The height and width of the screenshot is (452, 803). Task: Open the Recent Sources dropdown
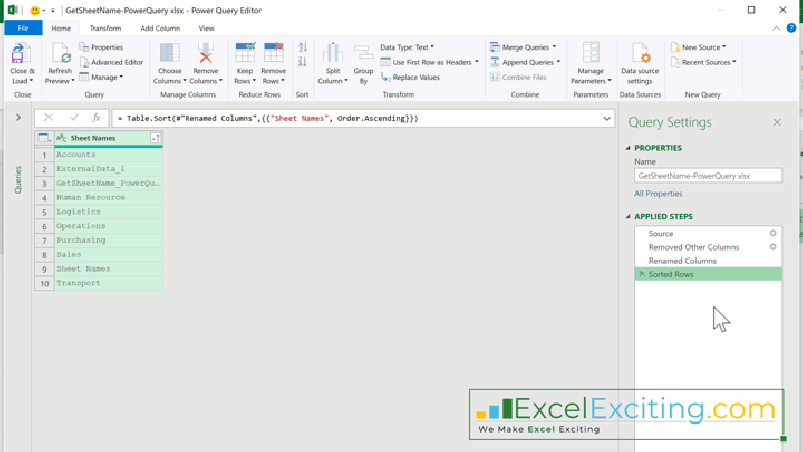tap(704, 62)
